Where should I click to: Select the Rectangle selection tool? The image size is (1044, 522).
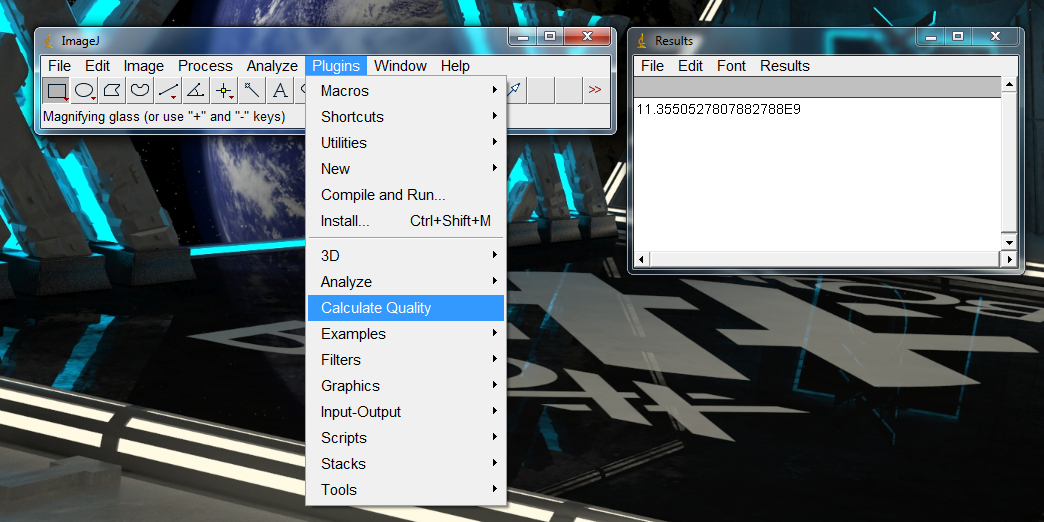(57, 90)
